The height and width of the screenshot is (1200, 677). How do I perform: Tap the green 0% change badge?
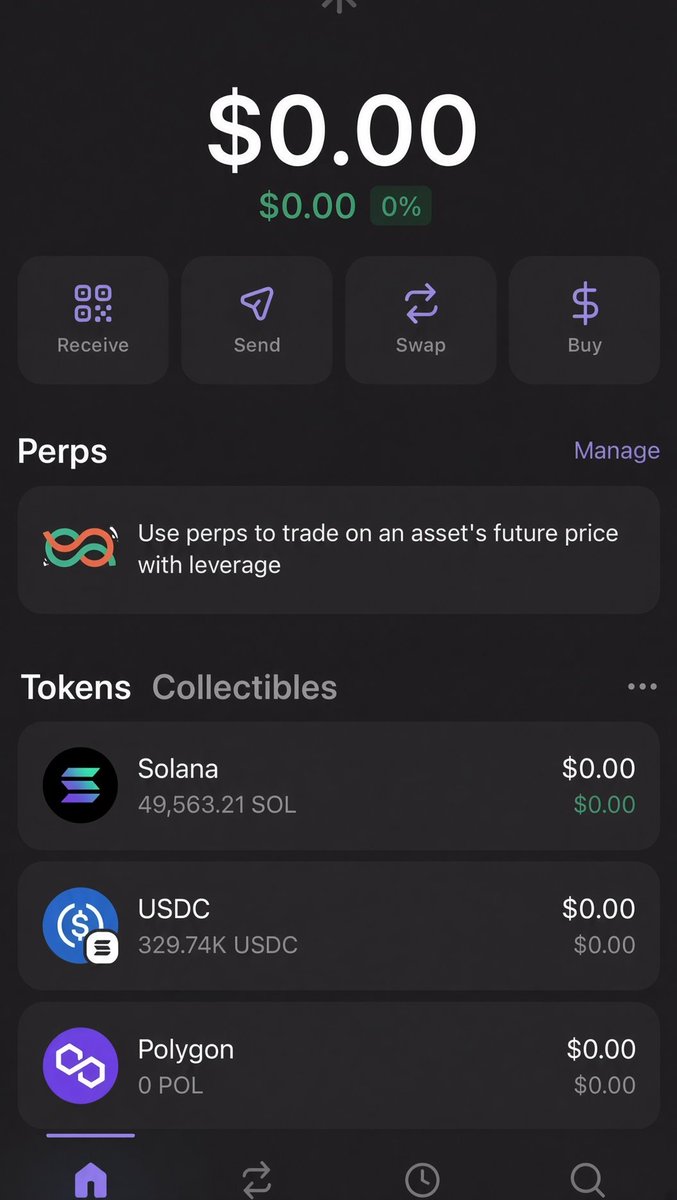tap(401, 206)
